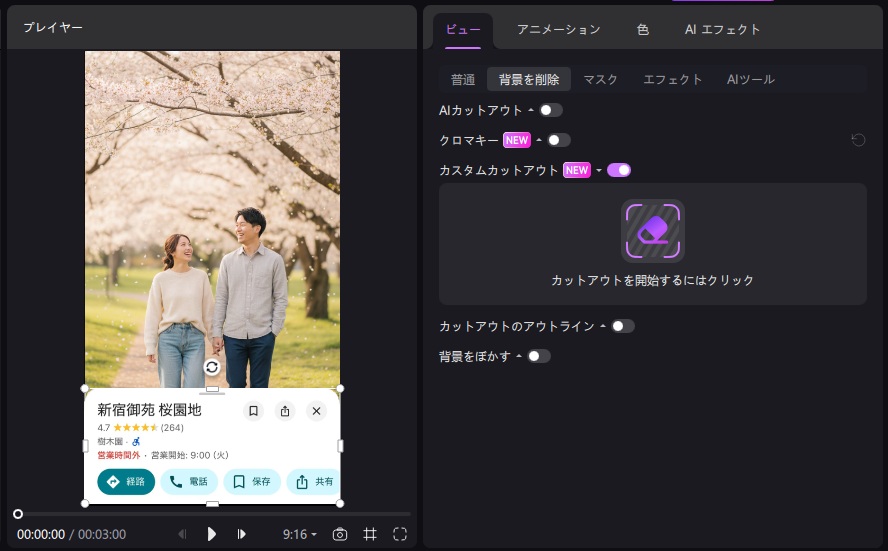Close the map card with X icon
The height and width of the screenshot is (551, 888).
tap(317, 411)
